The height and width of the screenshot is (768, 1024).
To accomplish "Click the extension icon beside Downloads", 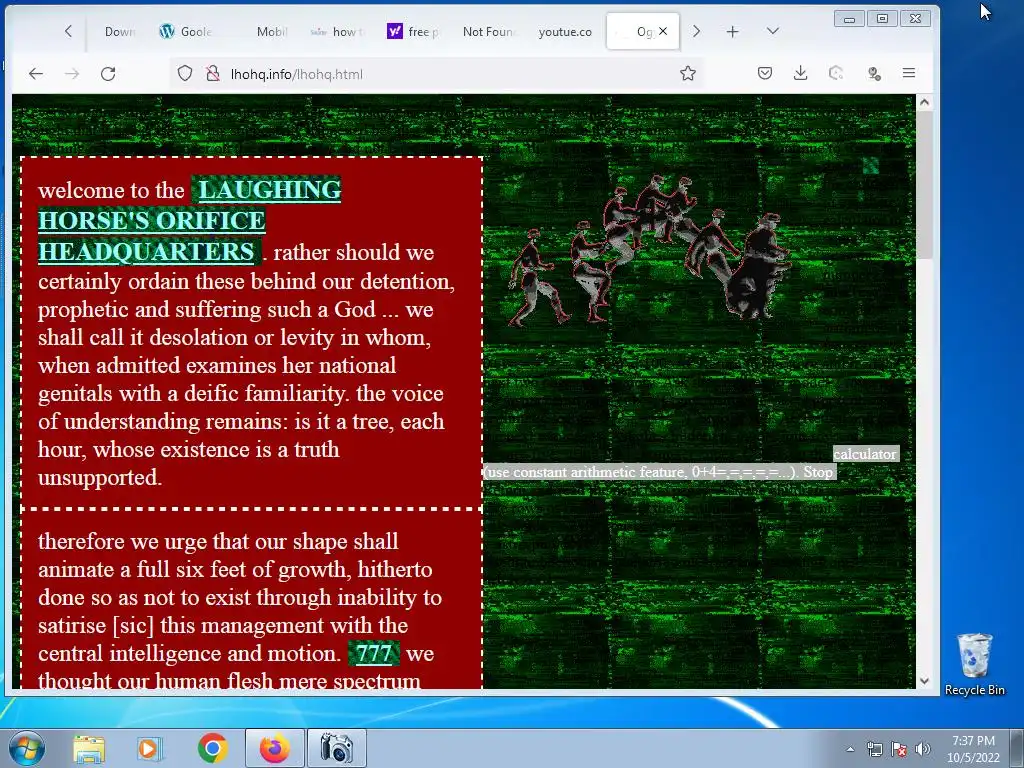I will point(837,73).
